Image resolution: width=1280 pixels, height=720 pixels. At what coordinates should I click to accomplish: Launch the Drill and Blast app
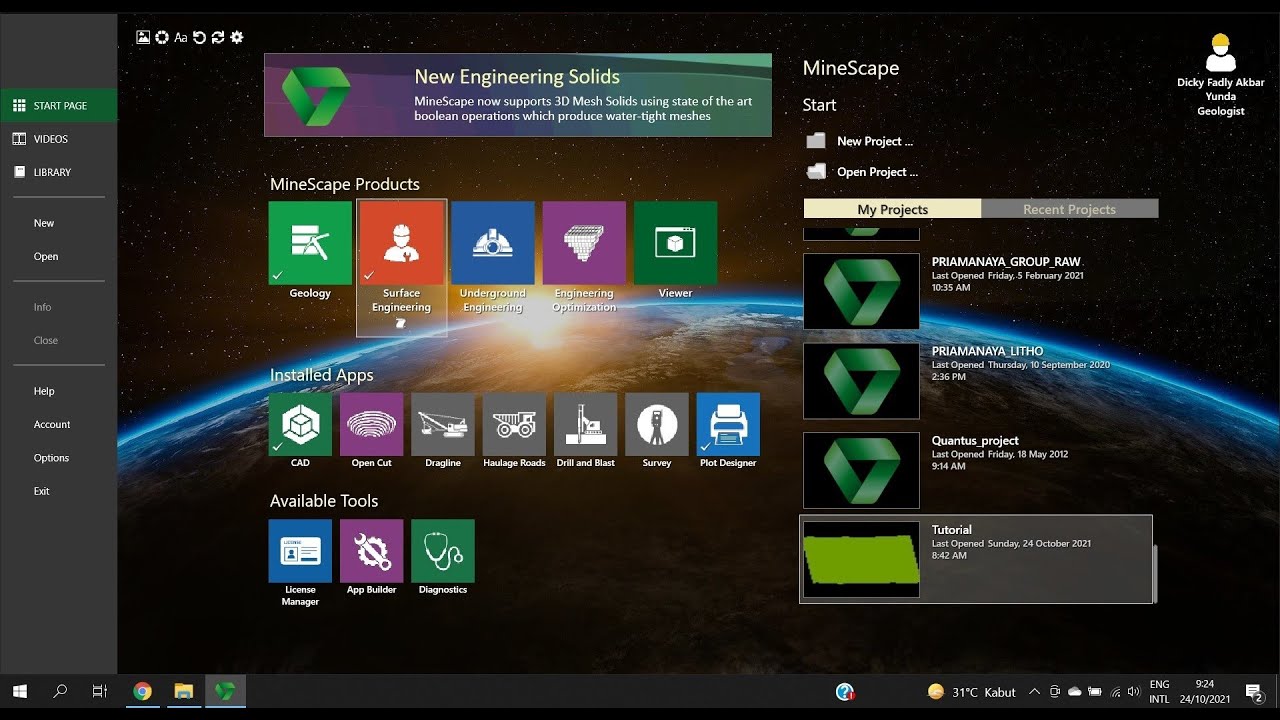[586, 424]
